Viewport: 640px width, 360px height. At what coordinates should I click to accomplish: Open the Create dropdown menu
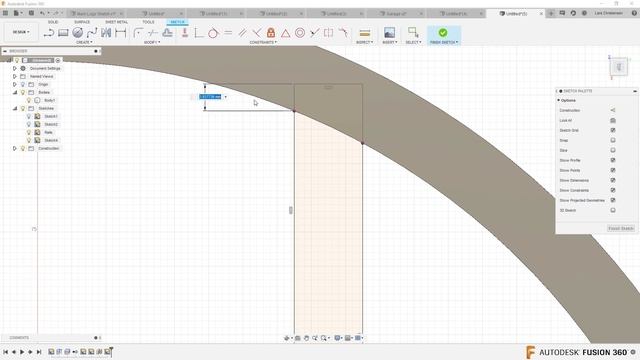(x=84, y=42)
